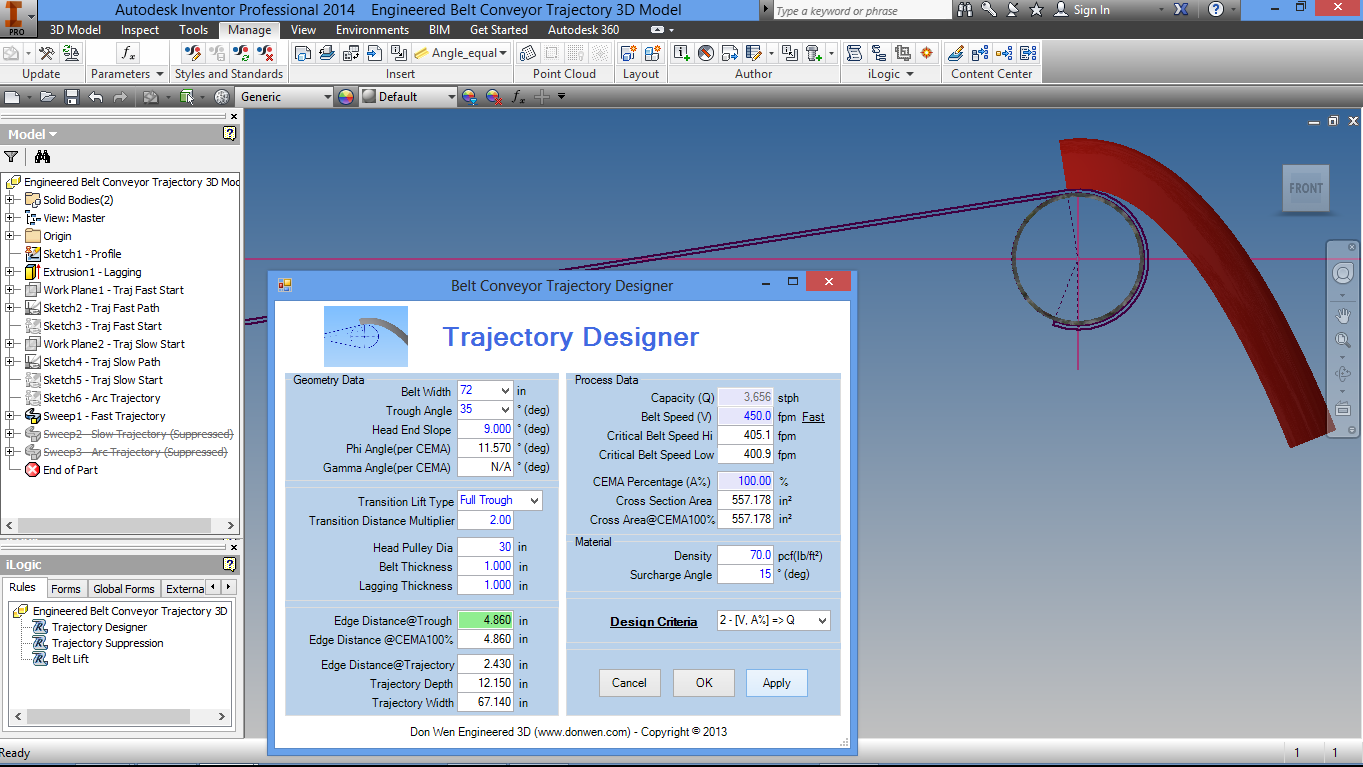This screenshot has height=767, width=1363.
Task: Click the Undo arrow
Action: pos(96,97)
